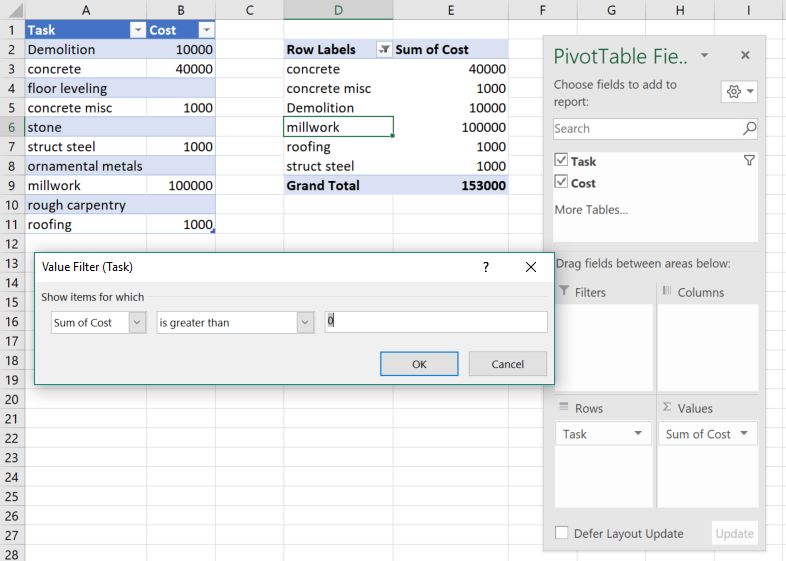Select cell B9 showing 100000

tap(181, 186)
